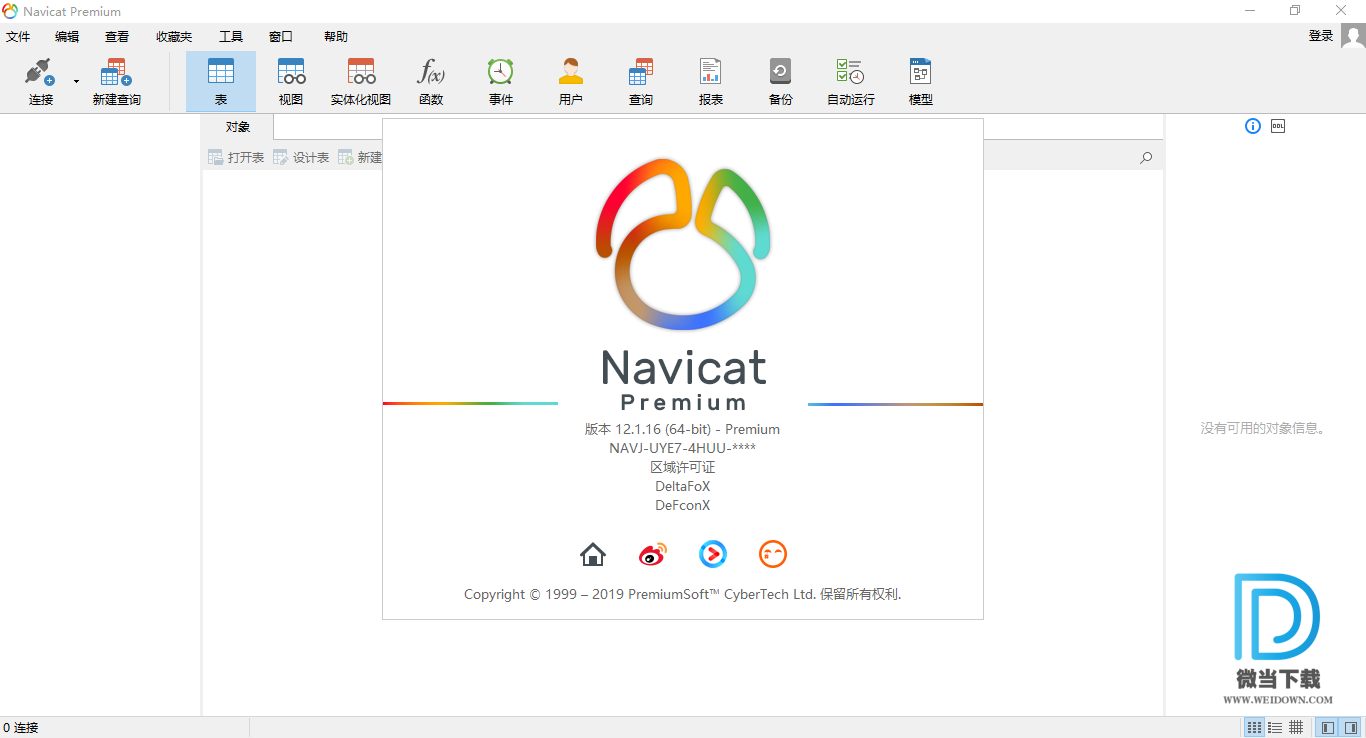The image size is (1366, 738).
Task: Click the '0 连接' status bar text
Action: pos(21,728)
